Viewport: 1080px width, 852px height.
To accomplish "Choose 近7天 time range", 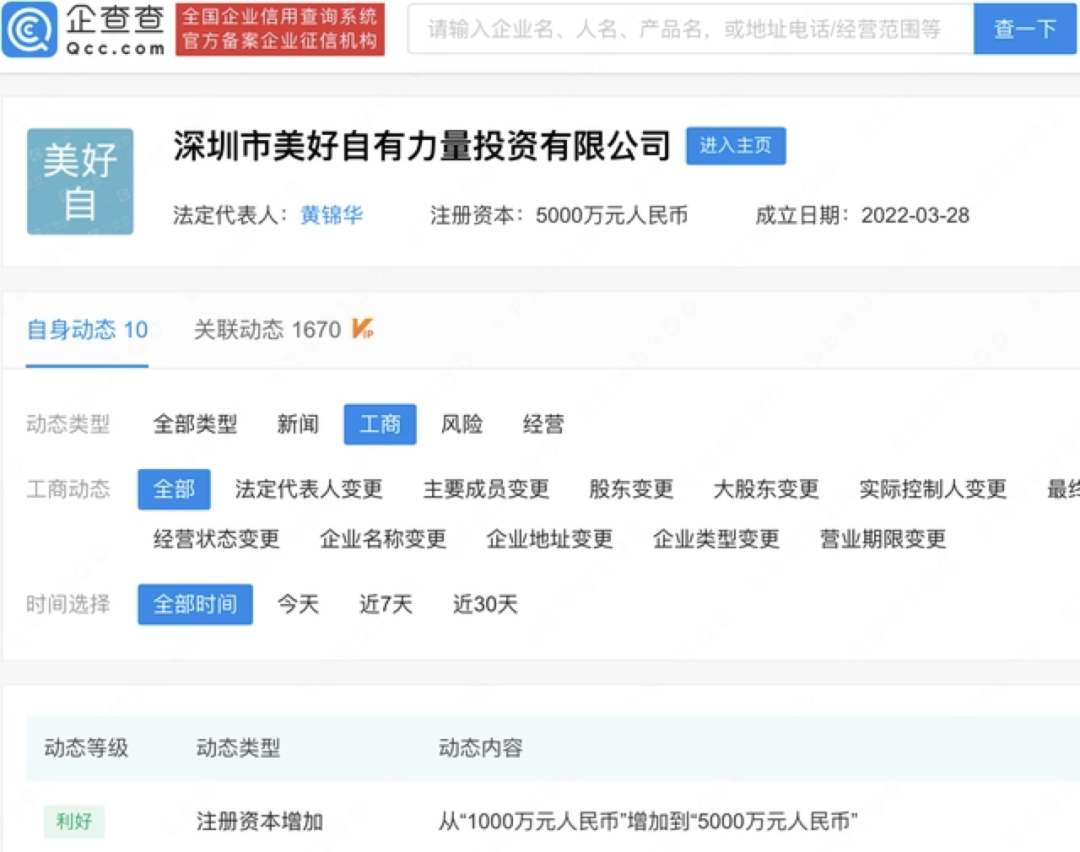I will 386,604.
